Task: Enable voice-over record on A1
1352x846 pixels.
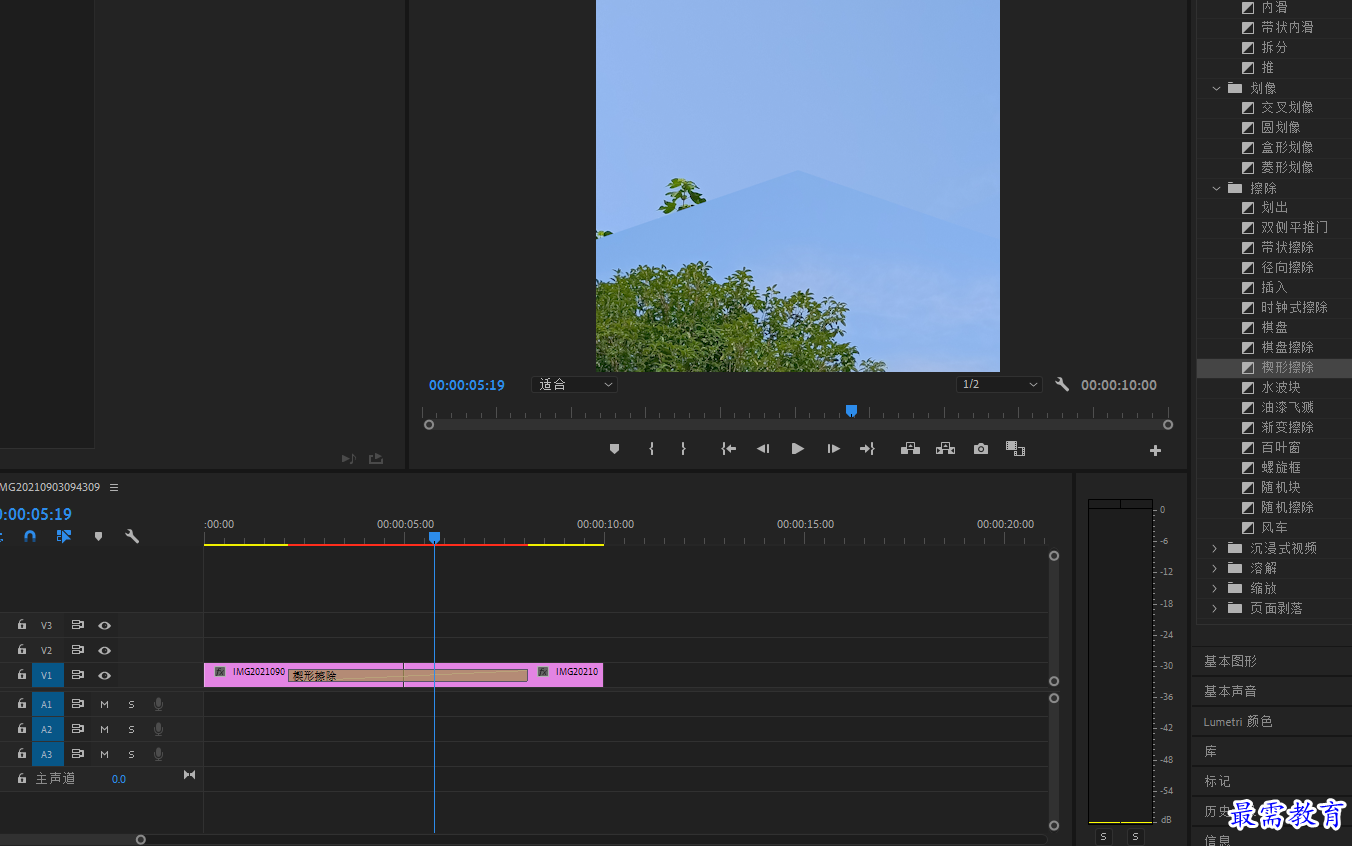Action: (158, 704)
